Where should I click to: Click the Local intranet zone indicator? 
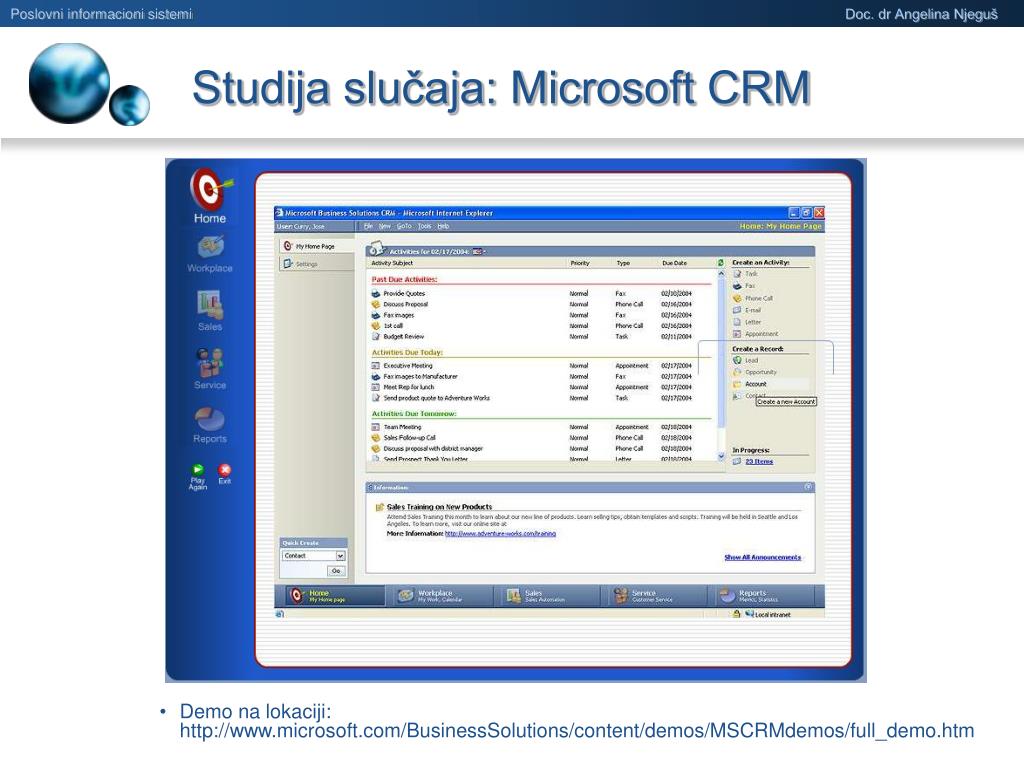click(x=768, y=615)
